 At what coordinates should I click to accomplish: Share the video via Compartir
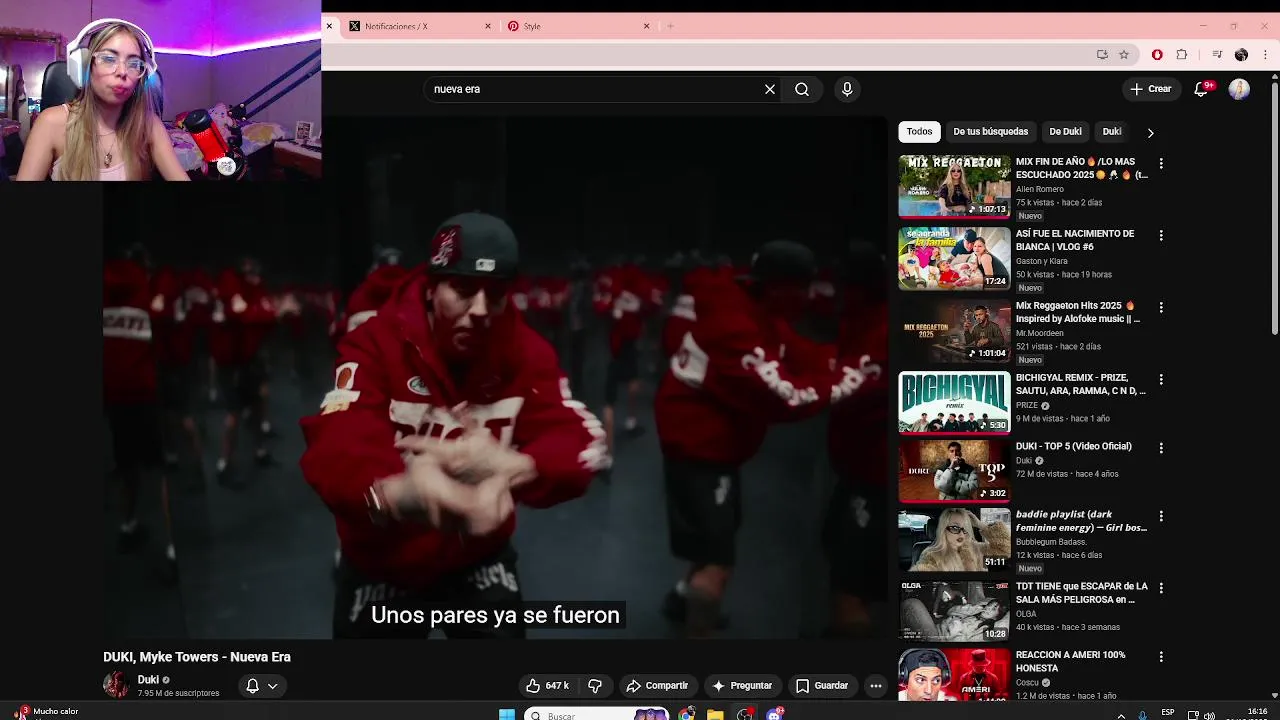pyautogui.click(x=657, y=685)
